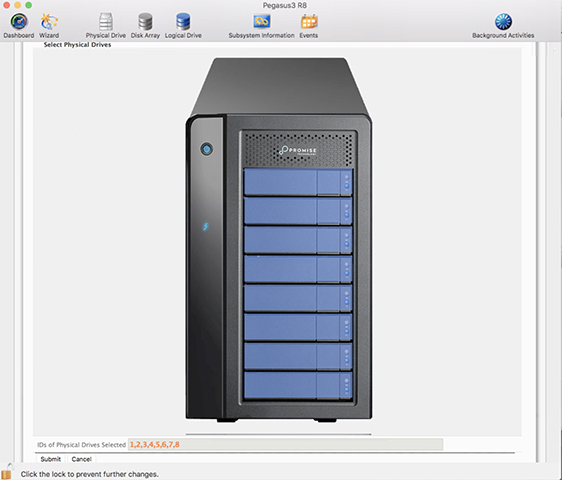Toggle the fifth drive bay from top
Image resolution: width=562 pixels, height=480 pixels.
[x=298, y=298]
